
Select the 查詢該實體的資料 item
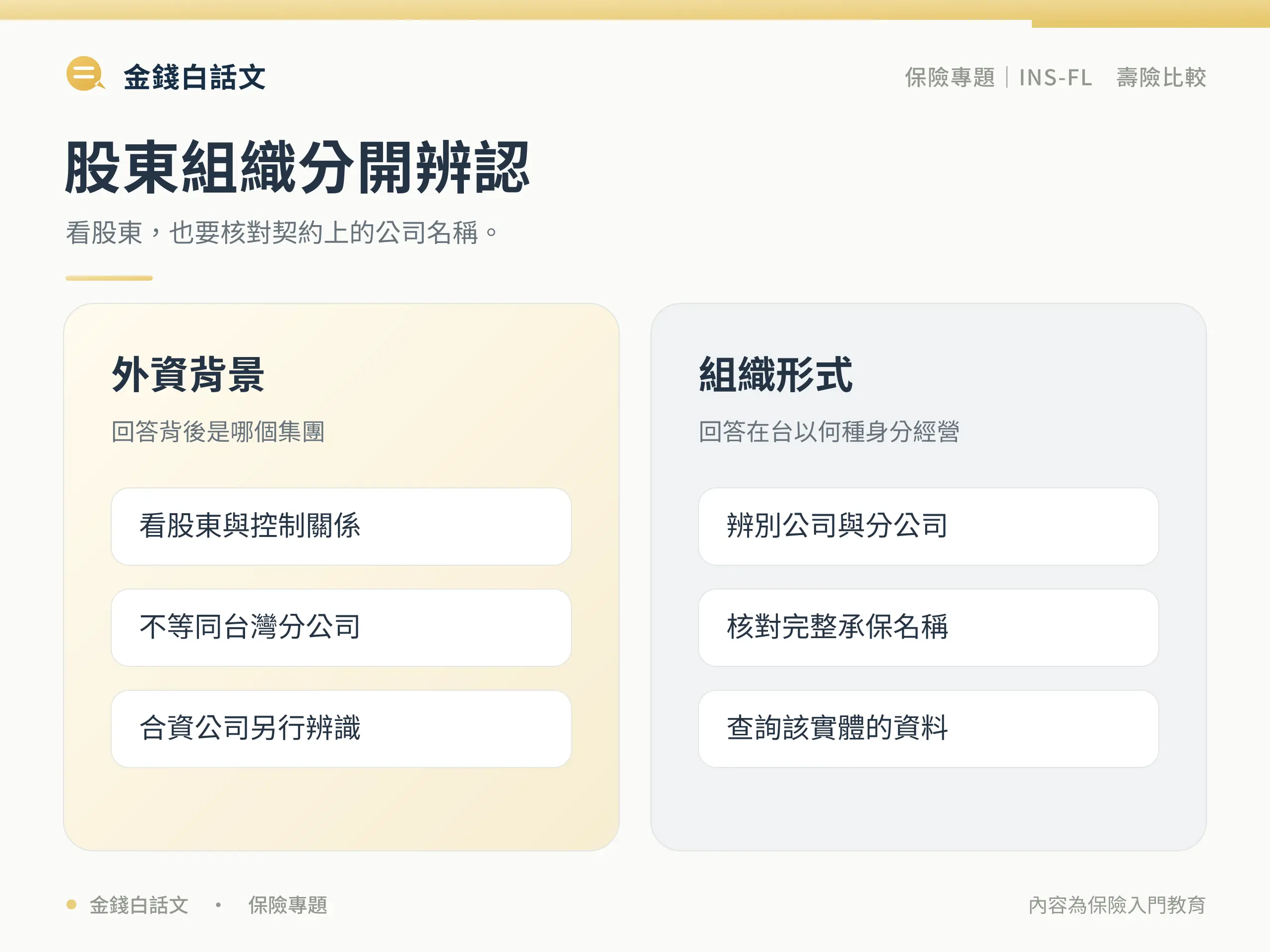tap(928, 728)
